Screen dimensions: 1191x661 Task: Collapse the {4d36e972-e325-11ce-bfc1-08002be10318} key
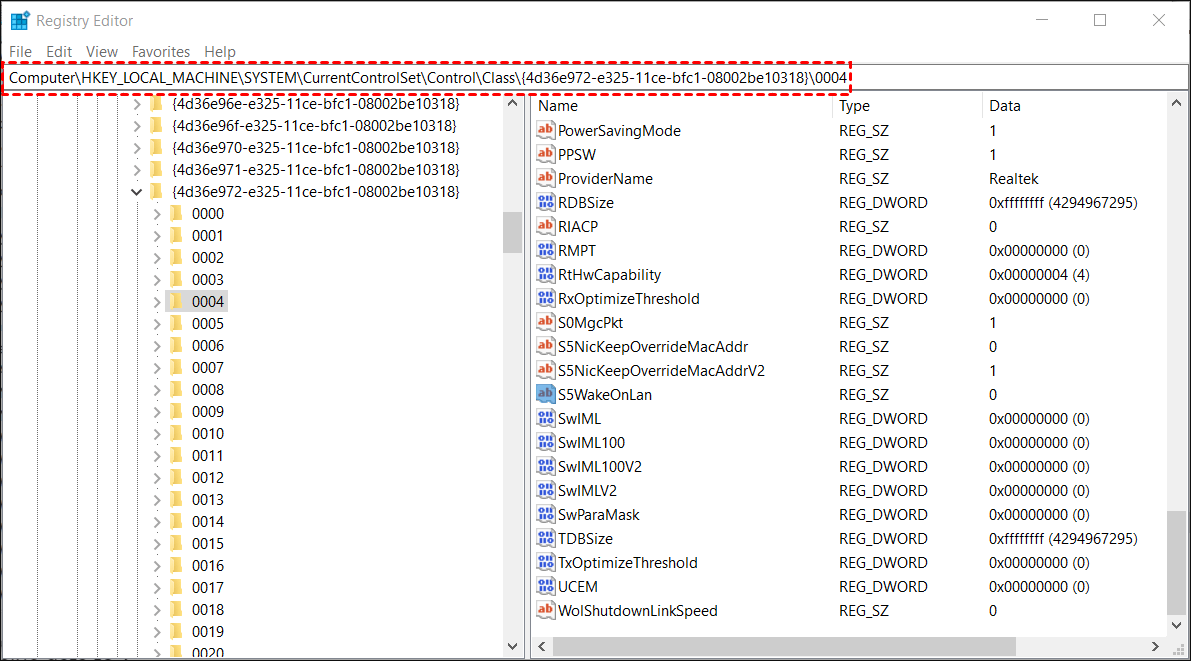tap(136, 191)
